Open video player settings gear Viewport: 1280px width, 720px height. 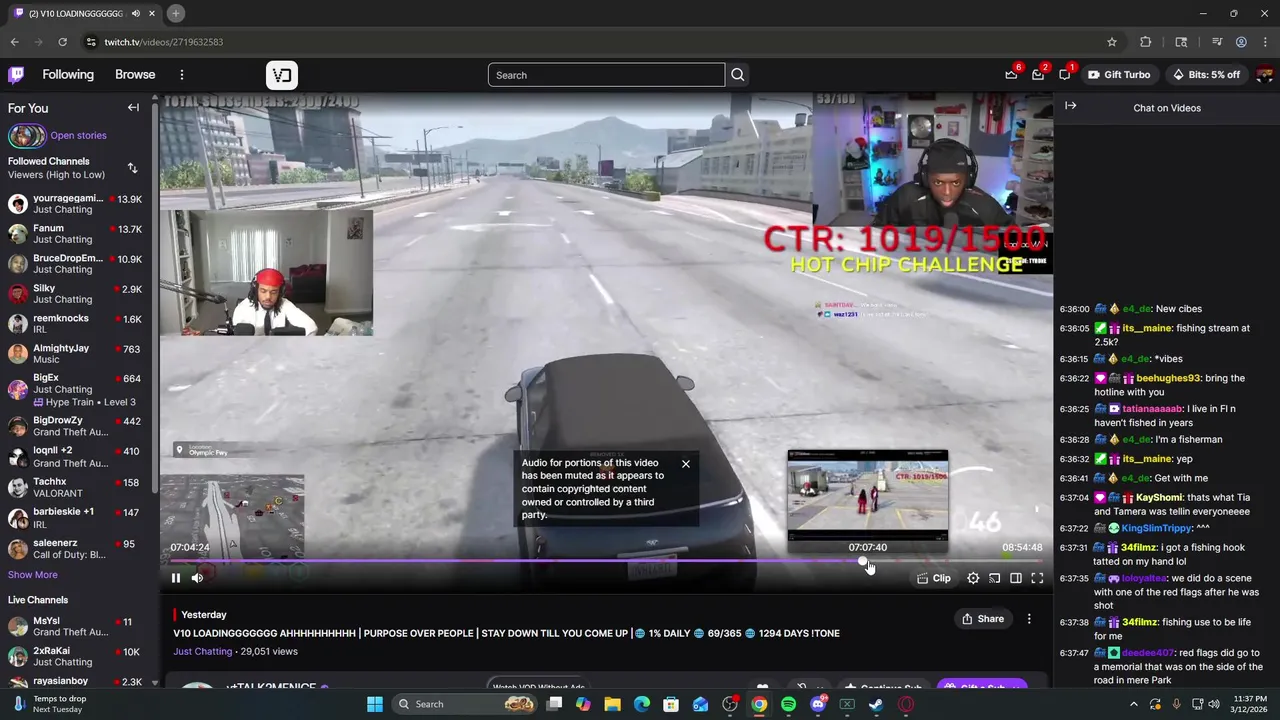point(973,578)
